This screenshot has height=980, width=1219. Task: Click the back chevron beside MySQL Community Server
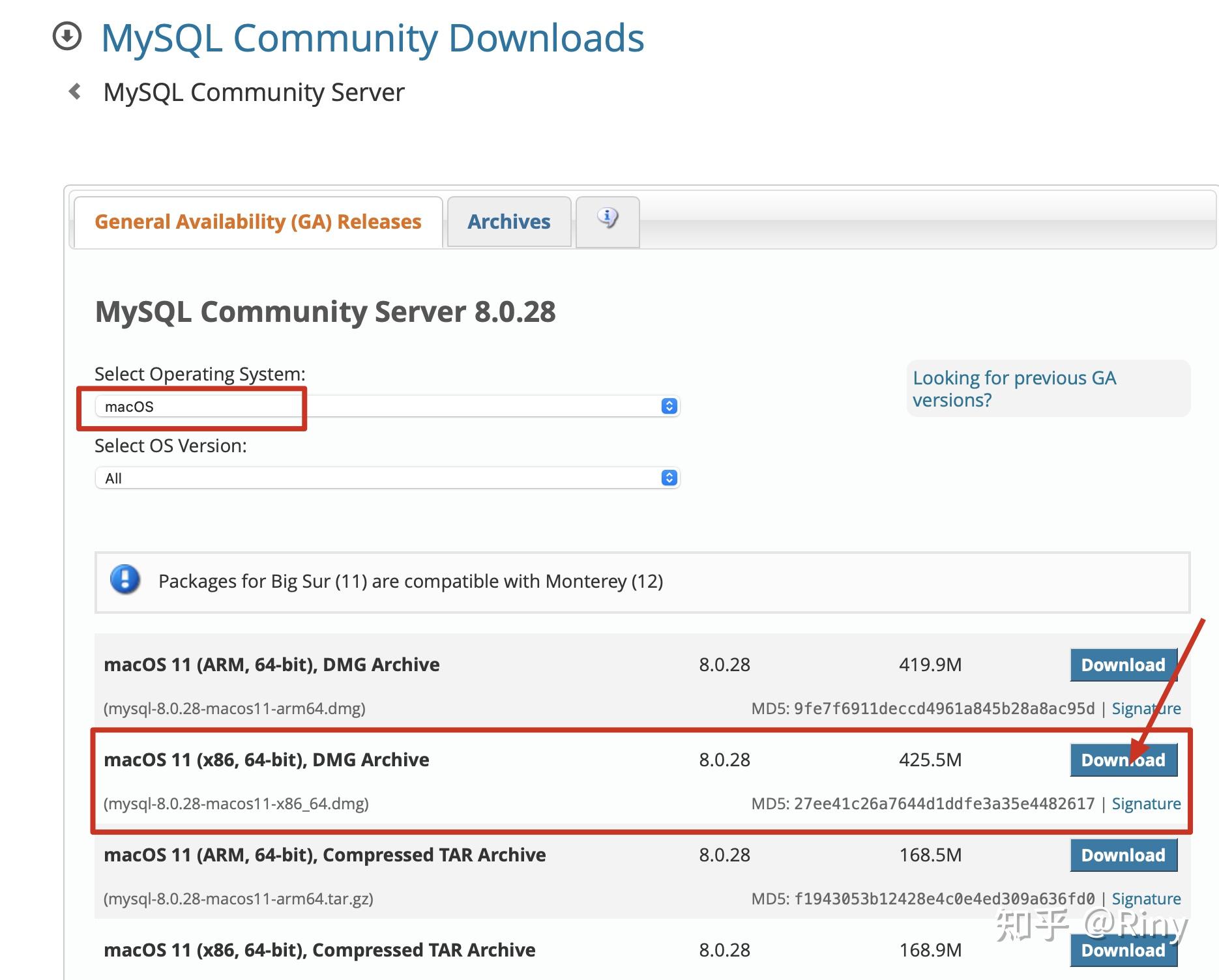coord(75,92)
